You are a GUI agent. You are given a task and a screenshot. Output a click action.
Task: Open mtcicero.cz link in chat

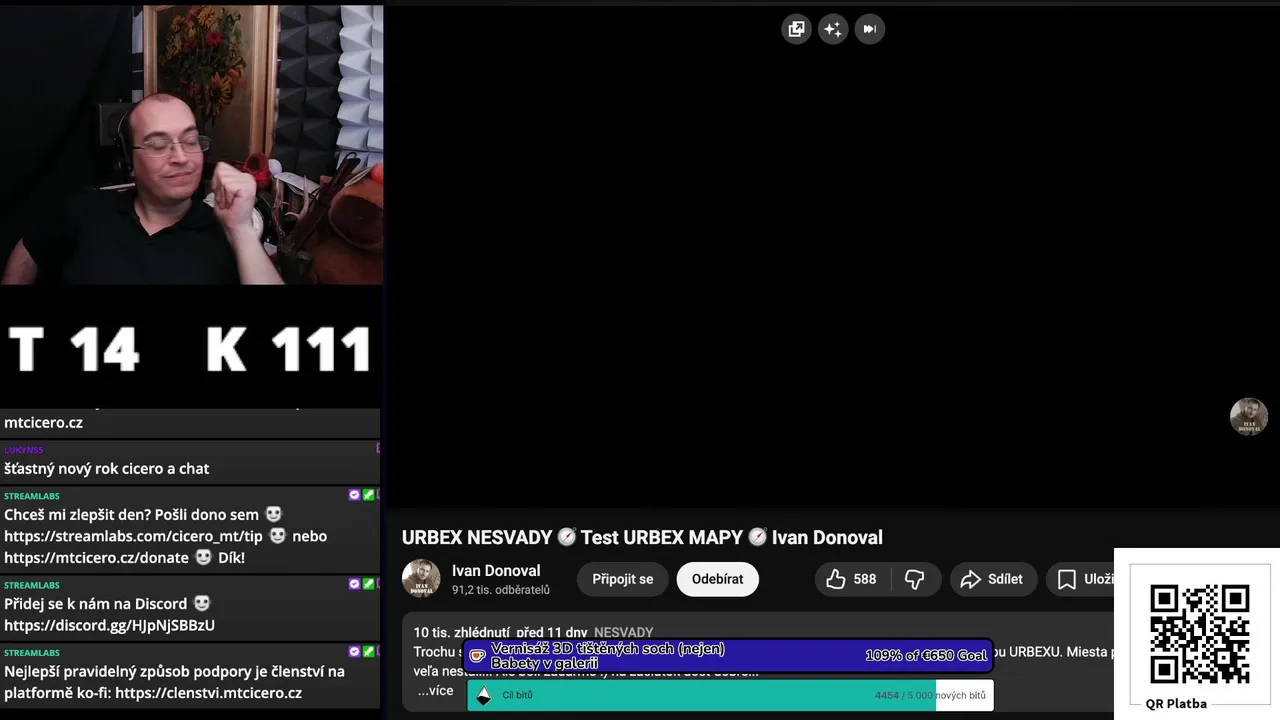coord(43,422)
